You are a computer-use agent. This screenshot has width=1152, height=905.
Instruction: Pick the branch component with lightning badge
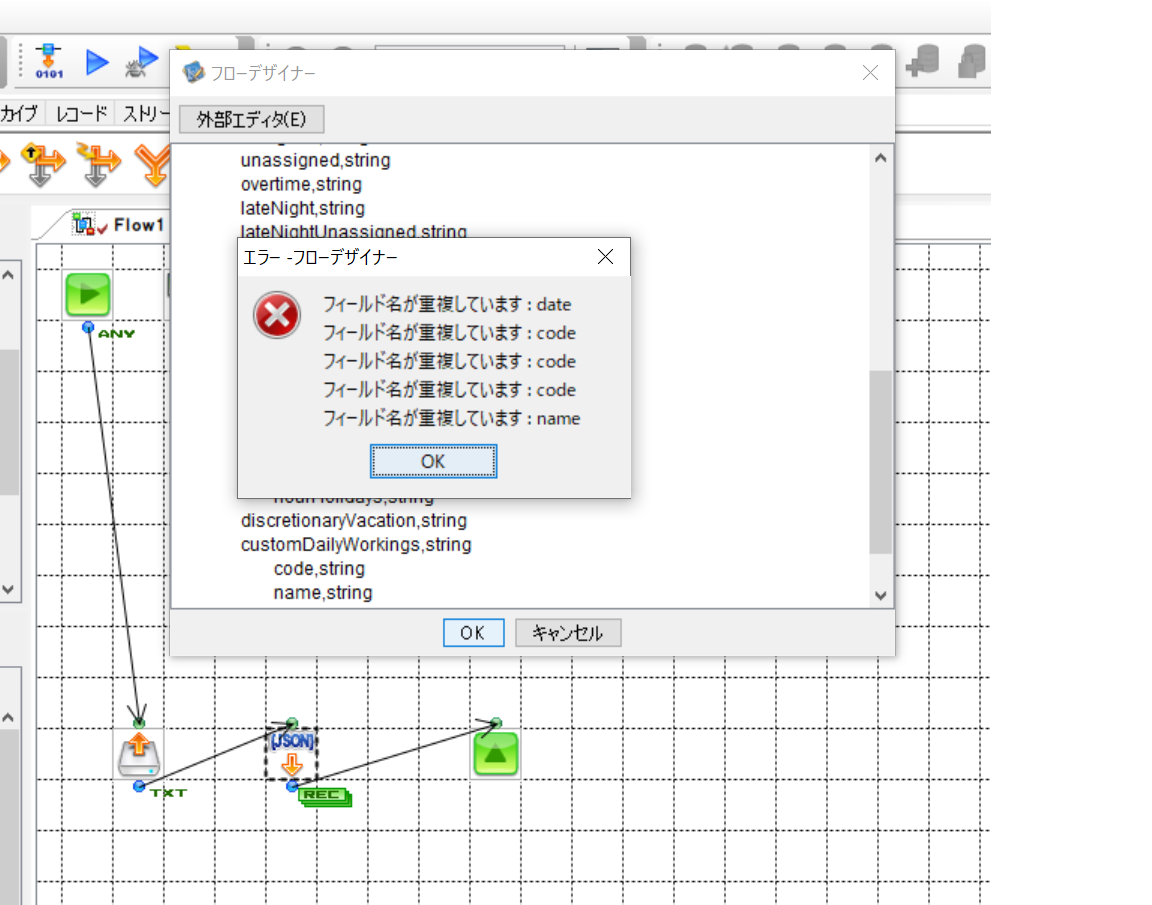pyautogui.click(x=97, y=163)
